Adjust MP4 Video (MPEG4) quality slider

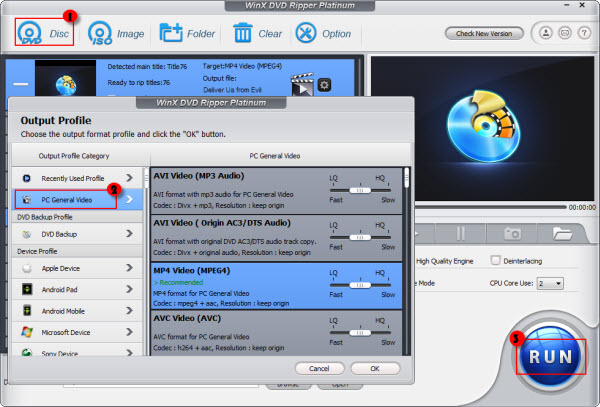[x=360, y=285]
